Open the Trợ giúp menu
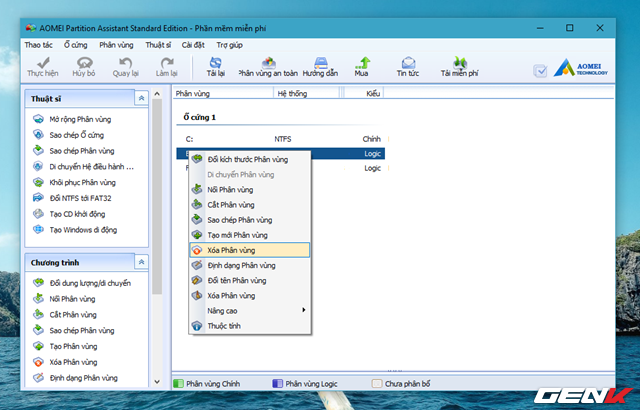 click(x=229, y=45)
